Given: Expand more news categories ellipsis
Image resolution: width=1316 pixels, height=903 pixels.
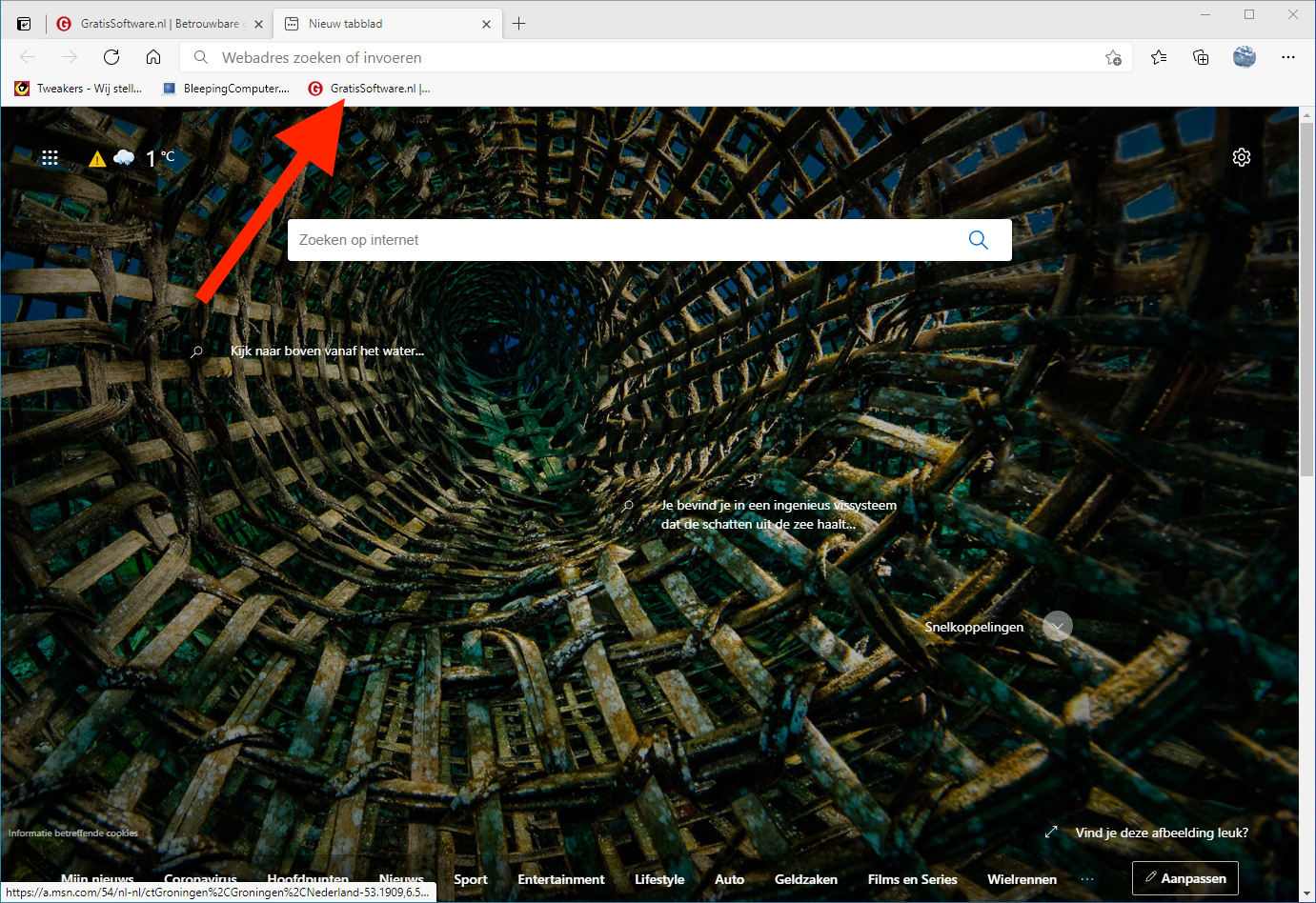Looking at the screenshot, I should coord(1087,879).
